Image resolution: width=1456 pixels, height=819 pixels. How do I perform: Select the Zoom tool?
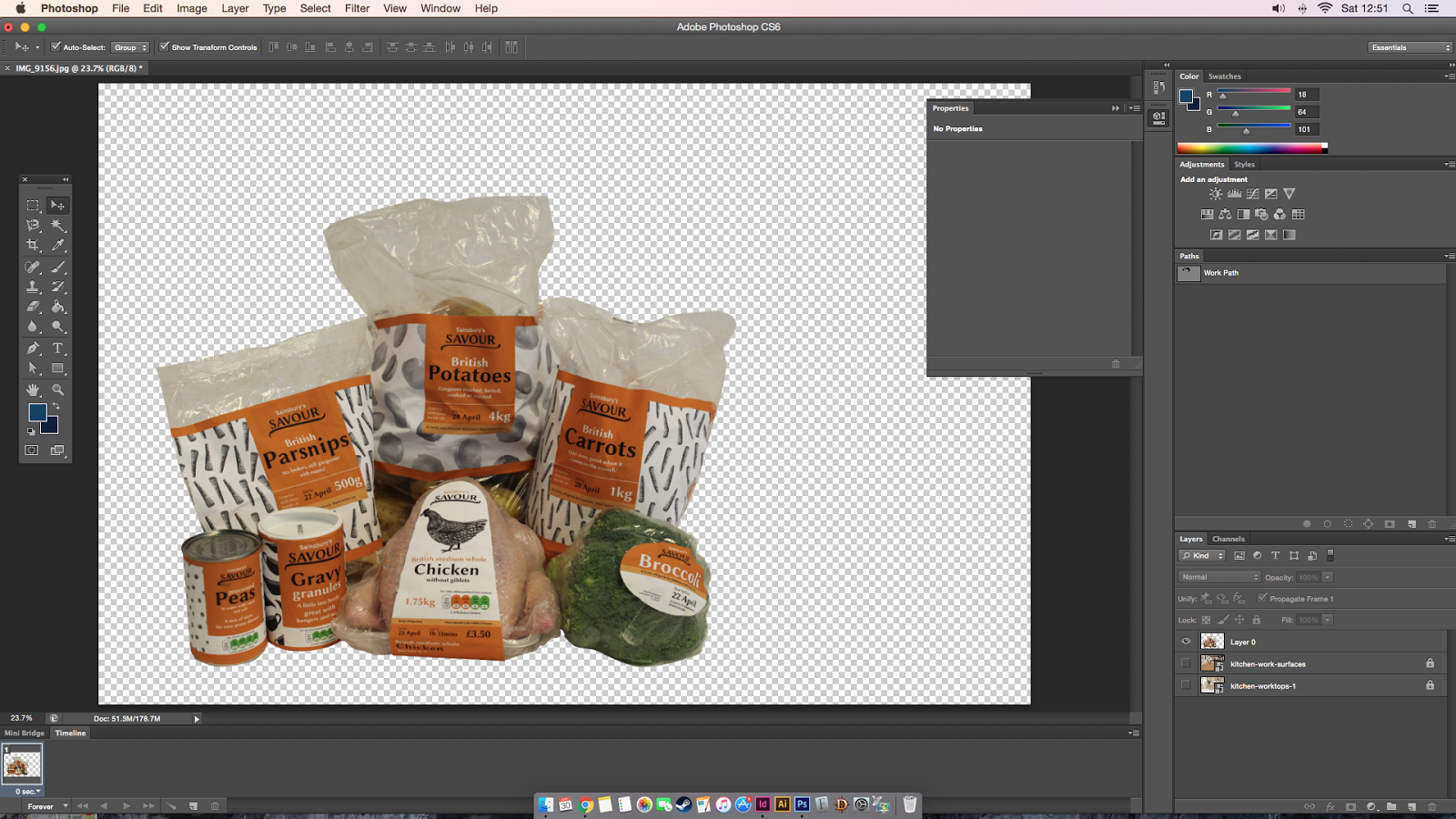point(57,389)
